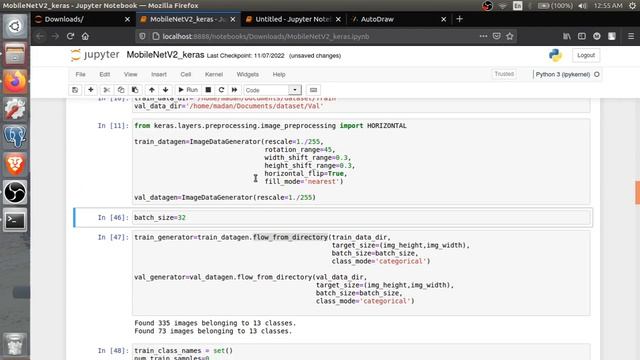Image resolution: width=640 pixels, height=360 pixels.
Task: Rename notebook title MobileNetV2_keras
Action: [165, 55]
